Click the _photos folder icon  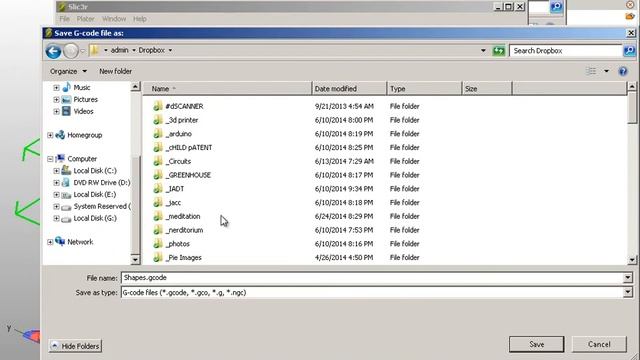[158, 244]
